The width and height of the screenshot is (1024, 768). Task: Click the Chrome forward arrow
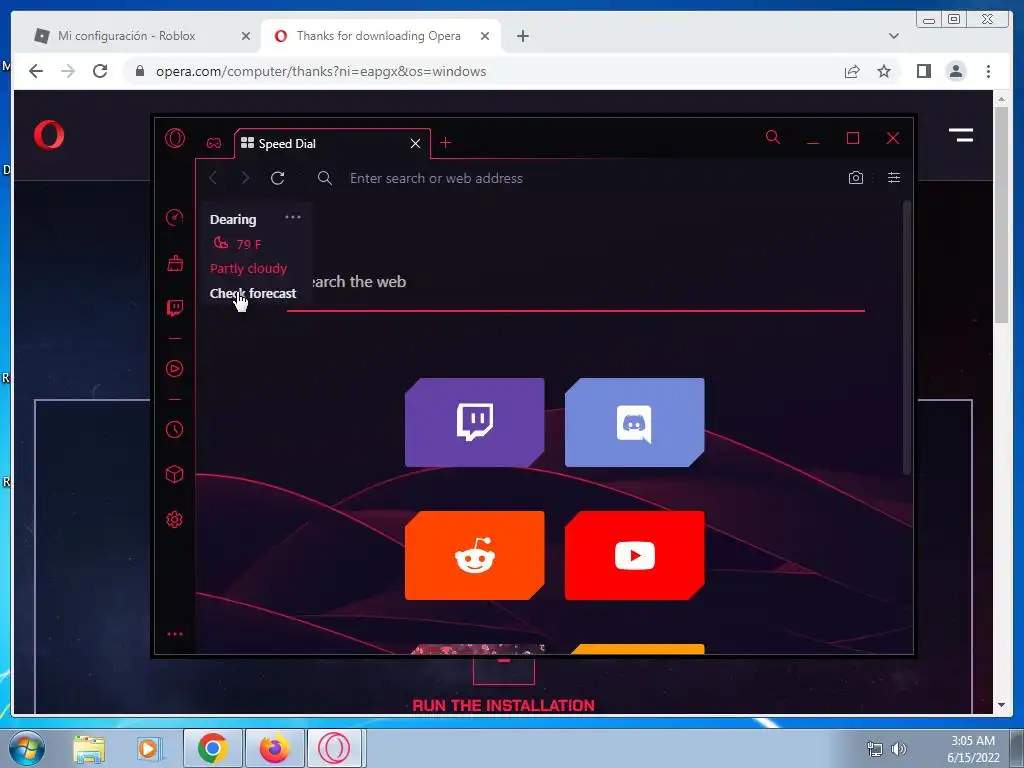(68, 71)
